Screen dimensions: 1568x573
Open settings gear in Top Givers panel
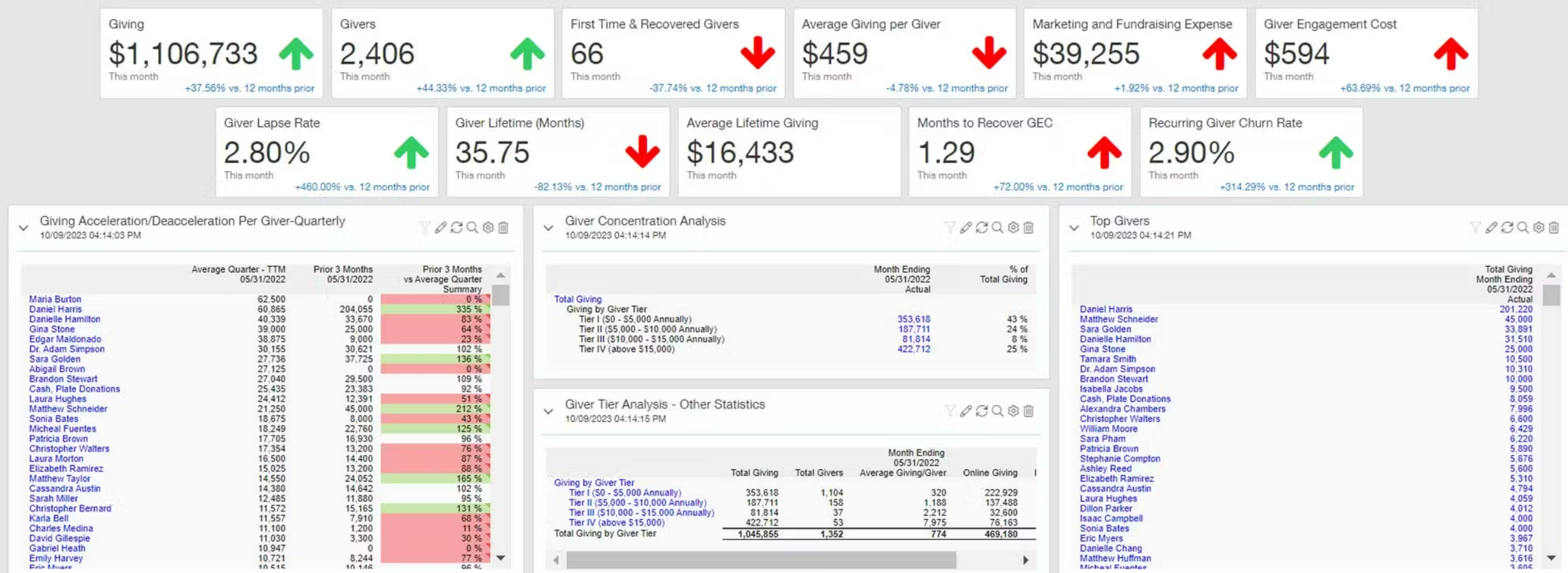click(x=1538, y=228)
